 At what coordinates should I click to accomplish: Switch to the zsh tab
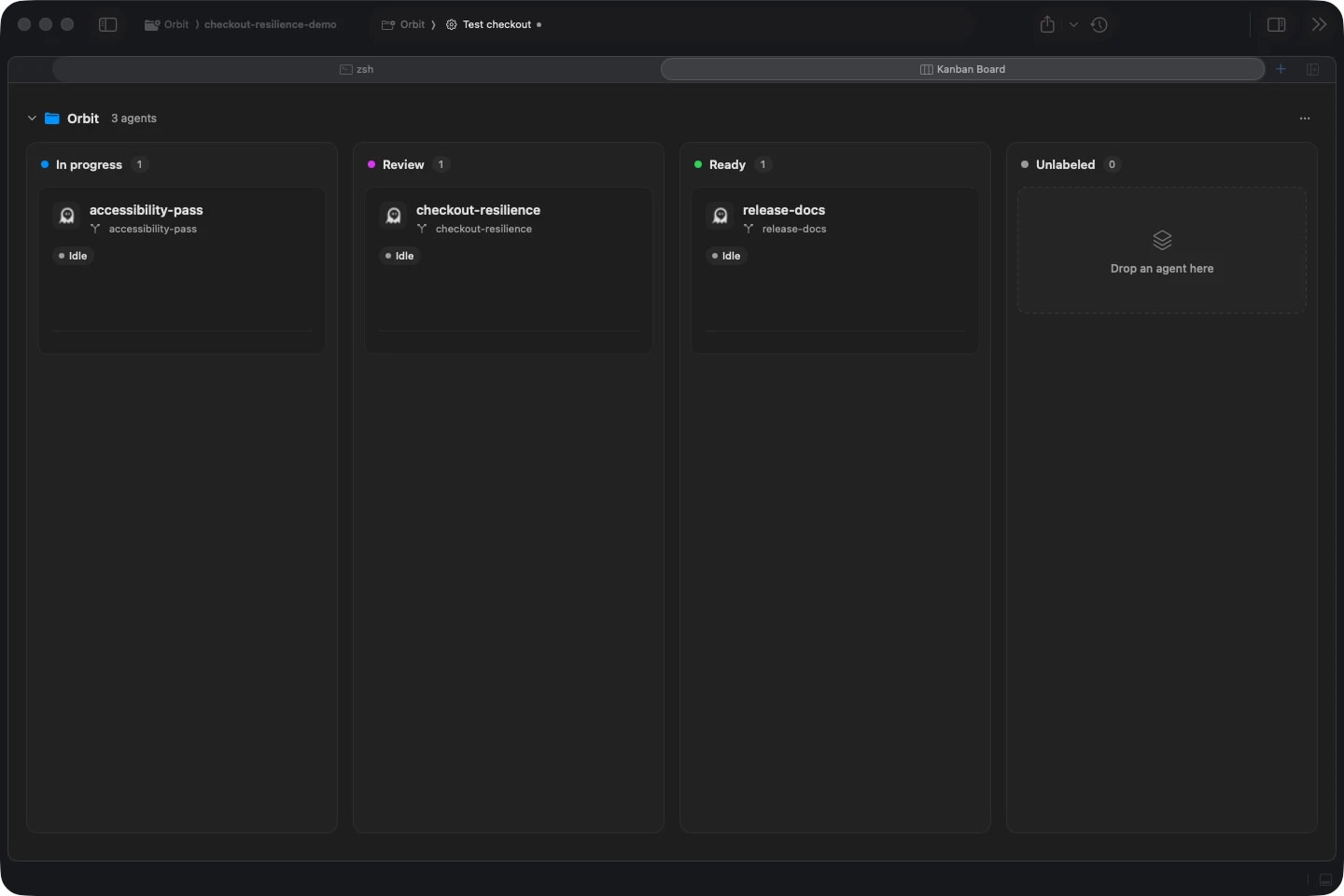point(357,69)
